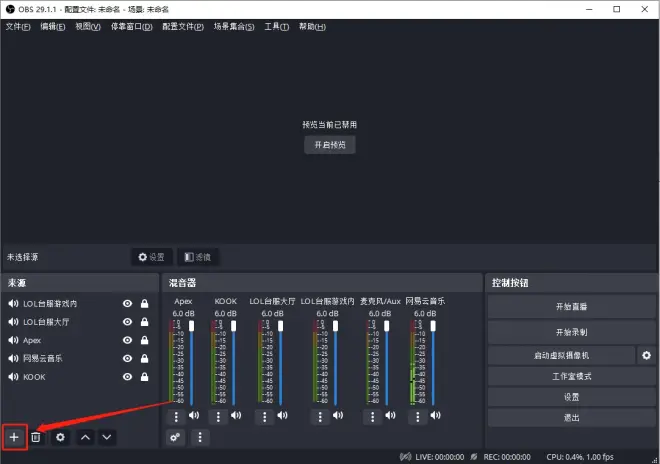
Task: Open advanced audio properties gears icon
Action: click(176, 437)
